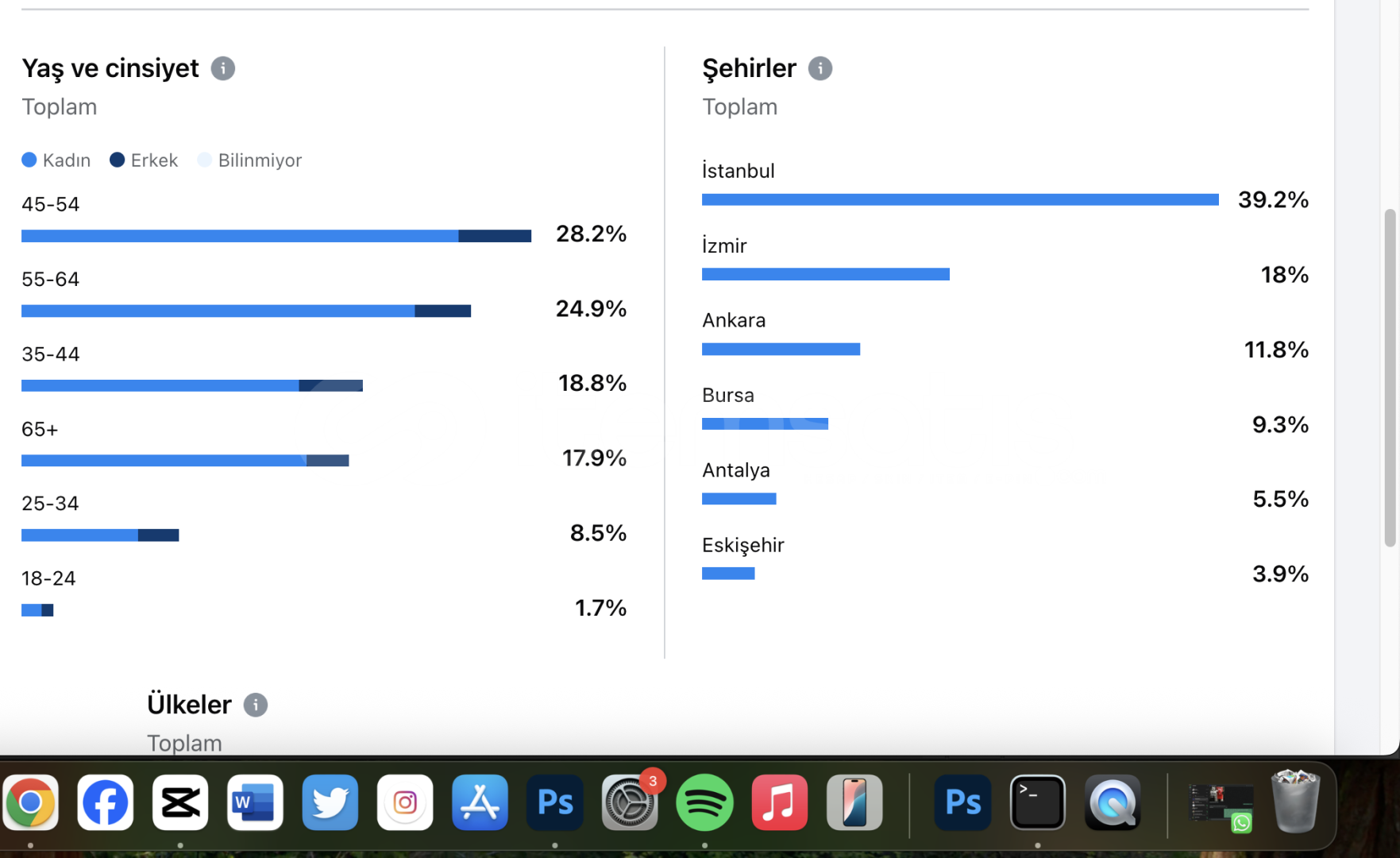Open the Twitter app in the dock
Image resolution: width=1400 pixels, height=858 pixels.
[x=330, y=802]
